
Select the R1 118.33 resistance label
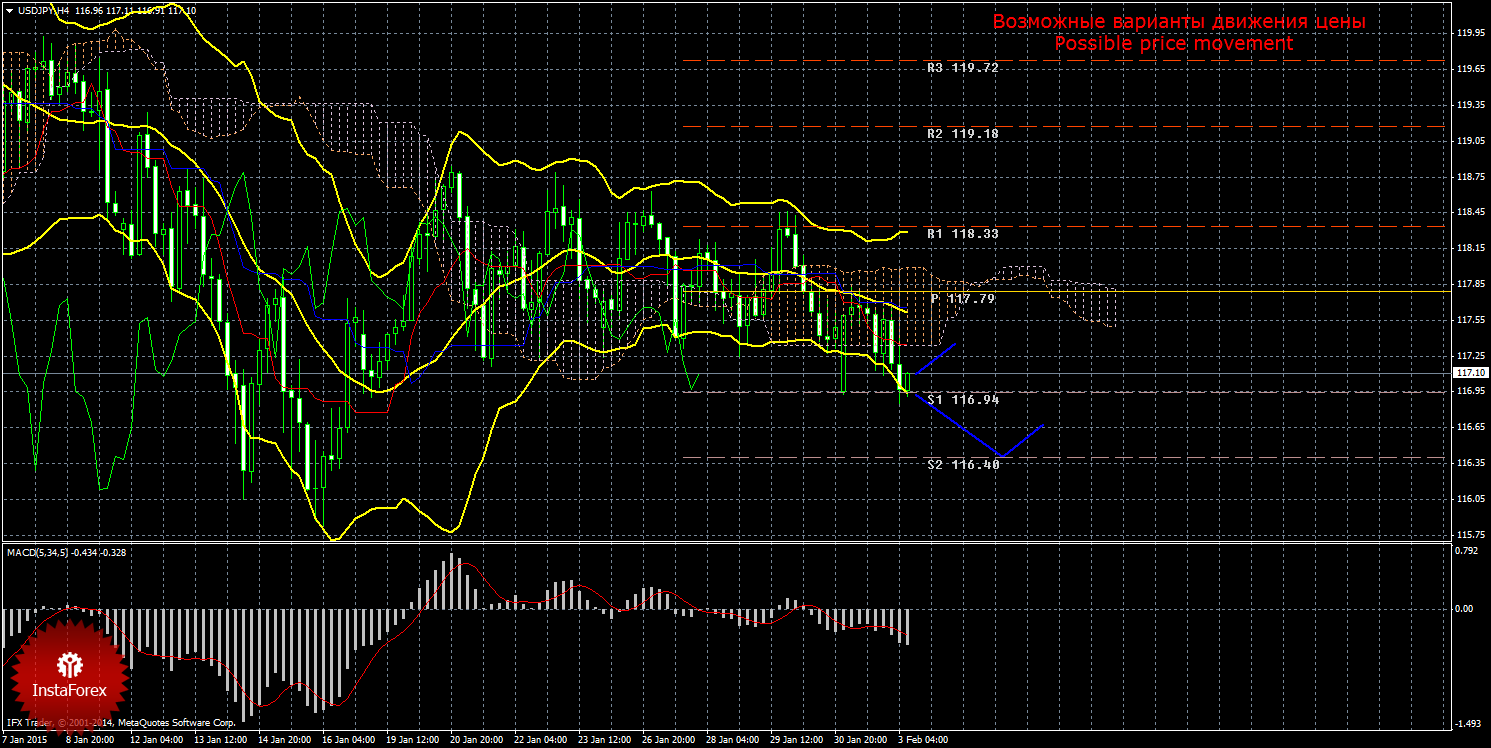[x=963, y=233]
